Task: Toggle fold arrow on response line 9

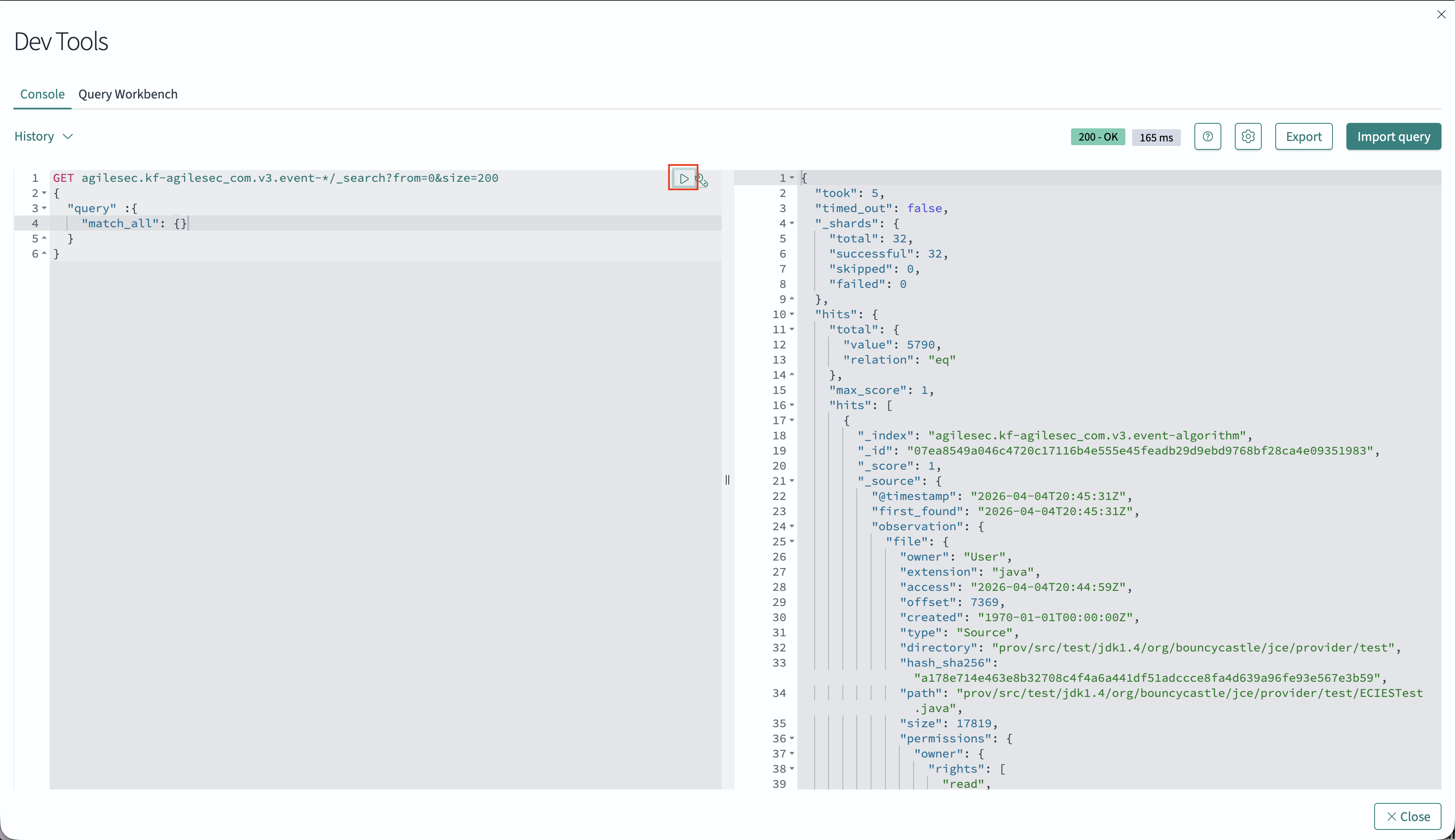Action: (x=792, y=299)
